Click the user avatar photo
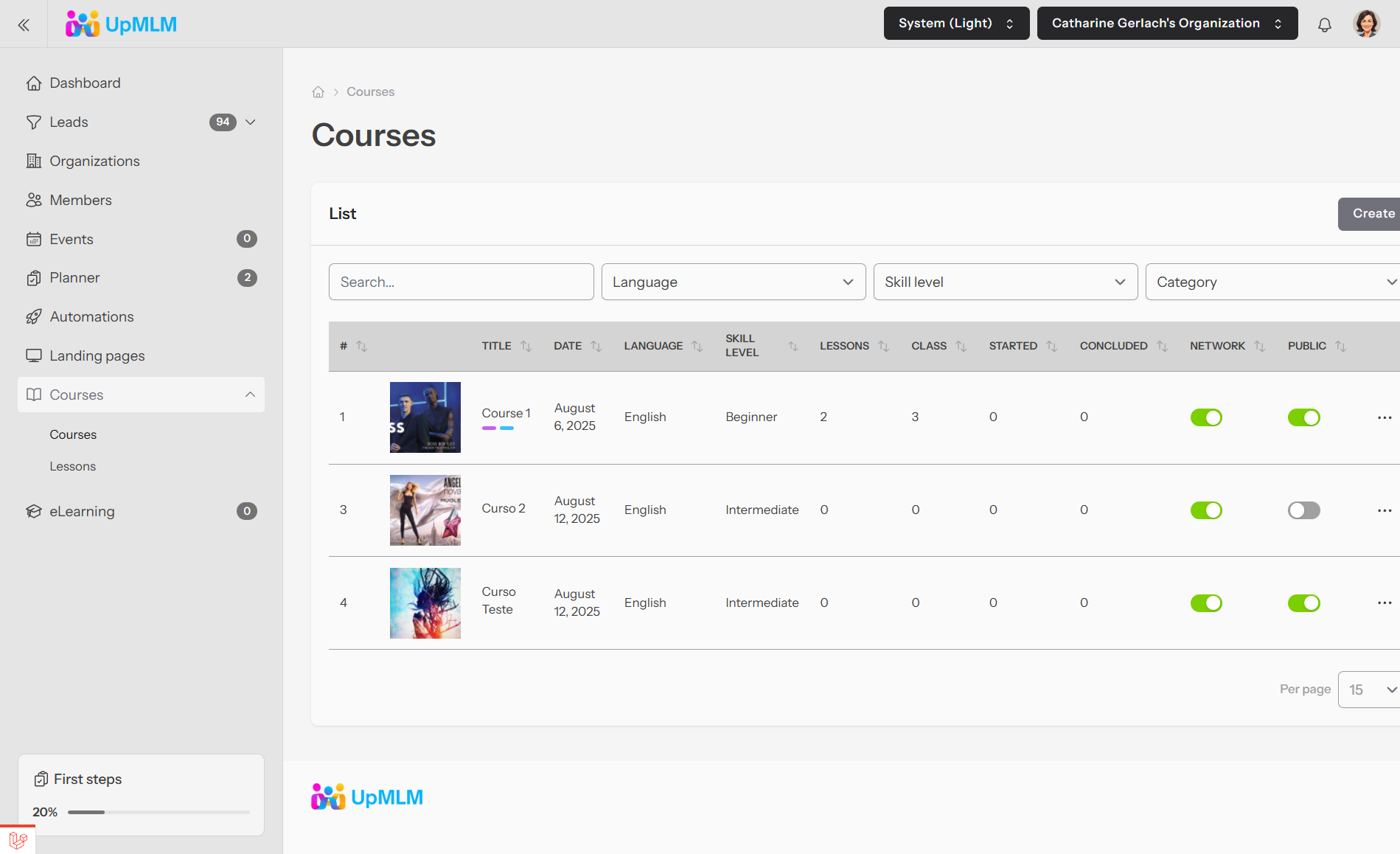Screen dimensions: 1400x854 [1366, 24]
